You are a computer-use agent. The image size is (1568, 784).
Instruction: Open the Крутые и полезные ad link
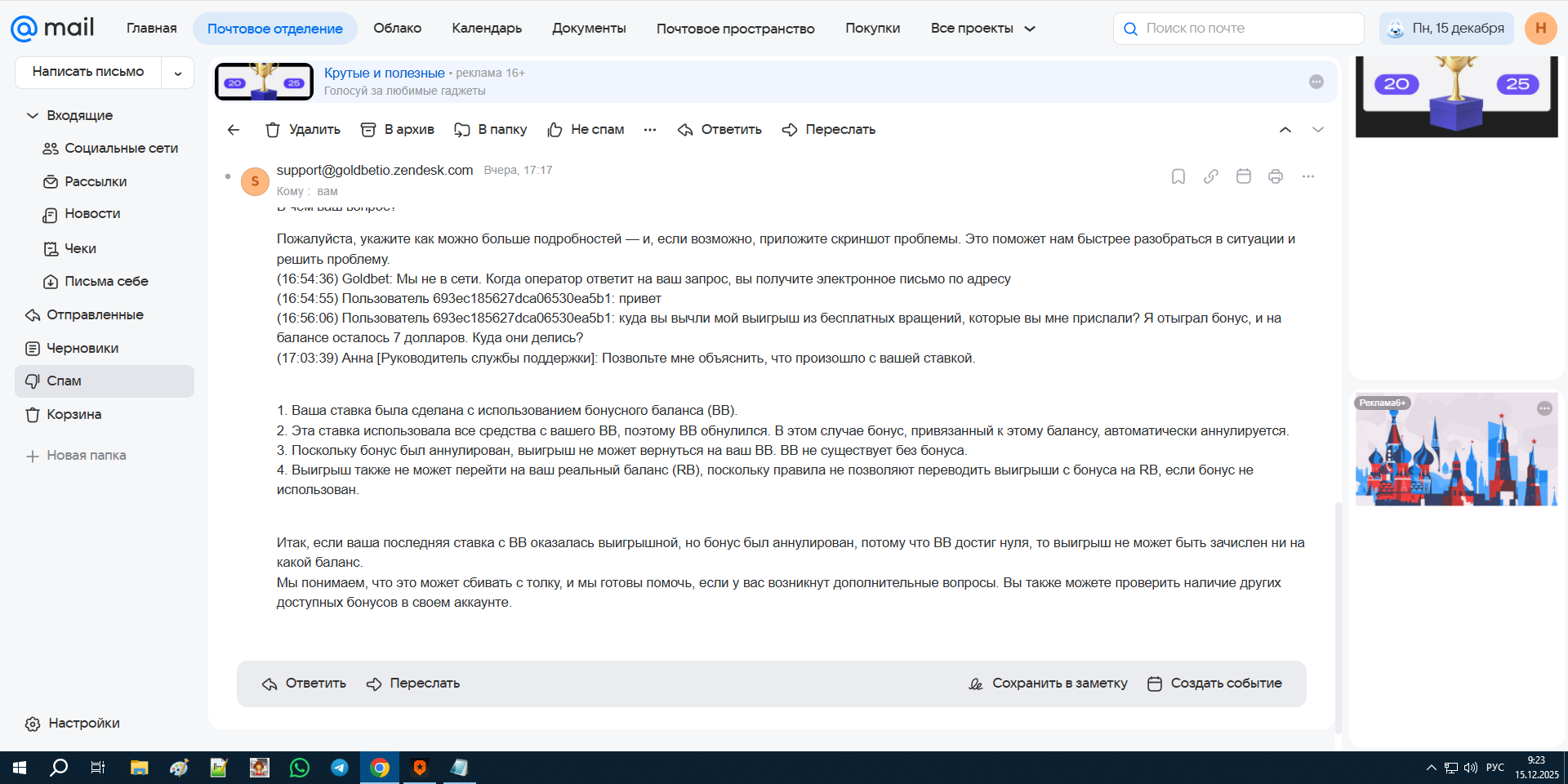pos(384,73)
